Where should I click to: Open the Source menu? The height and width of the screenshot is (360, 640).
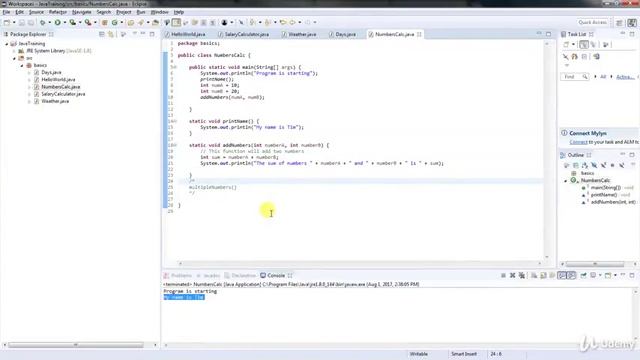(x=36, y=12)
